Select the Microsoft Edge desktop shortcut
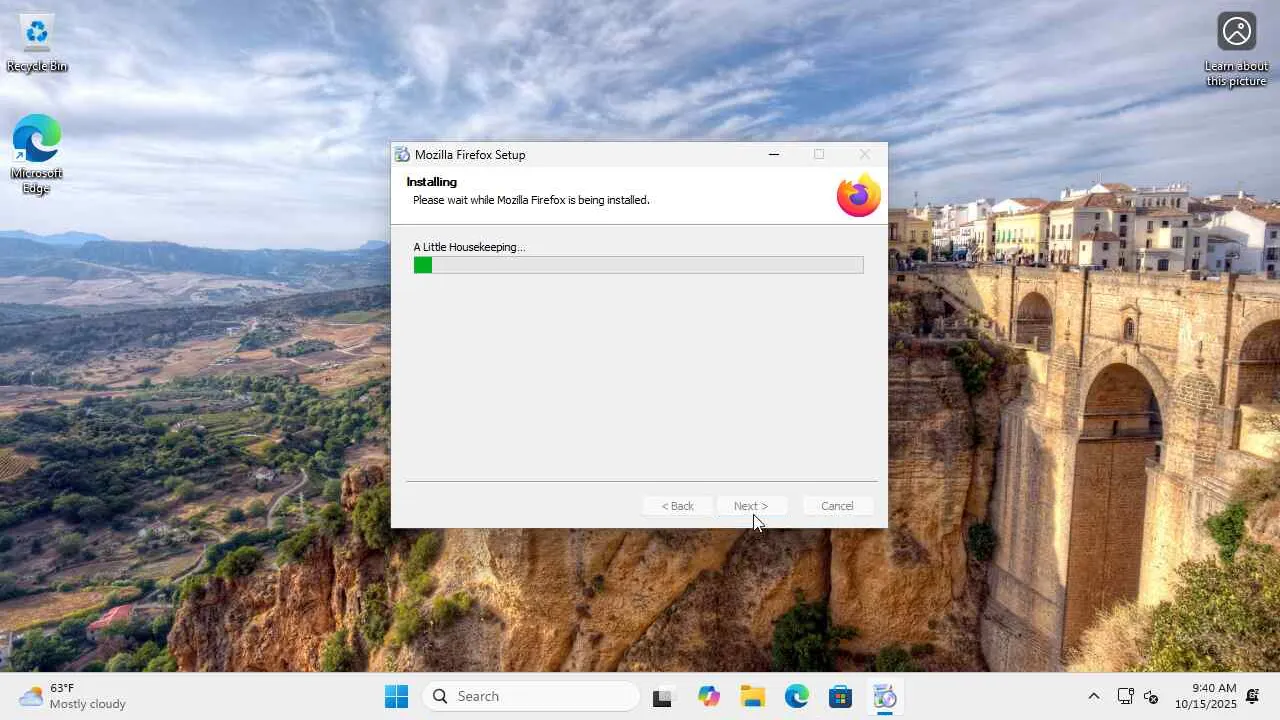 tap(37, 154)
